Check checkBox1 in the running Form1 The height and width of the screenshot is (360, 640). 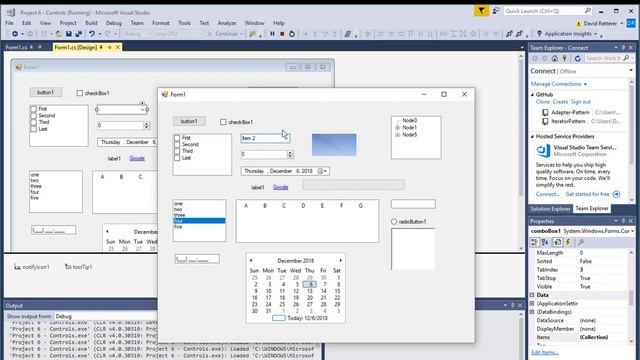(223, 122)
